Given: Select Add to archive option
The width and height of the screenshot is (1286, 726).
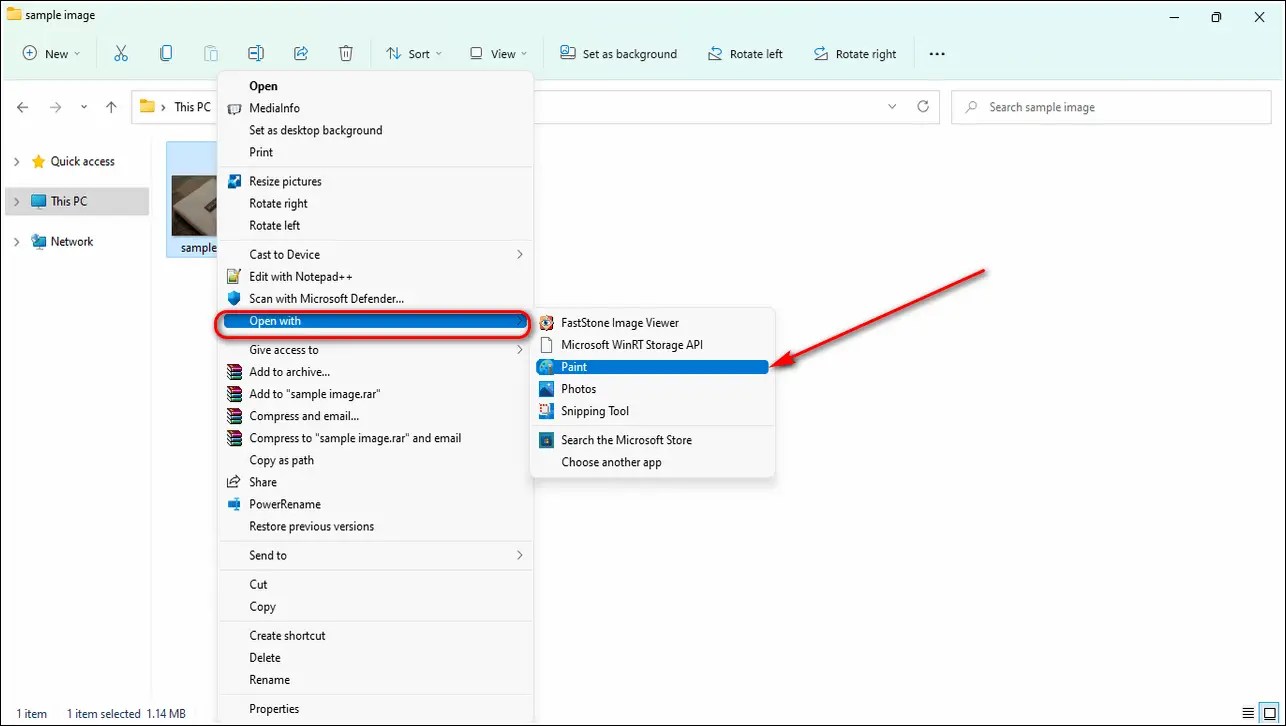Looking at the screenshot, I should pos(374,372).
